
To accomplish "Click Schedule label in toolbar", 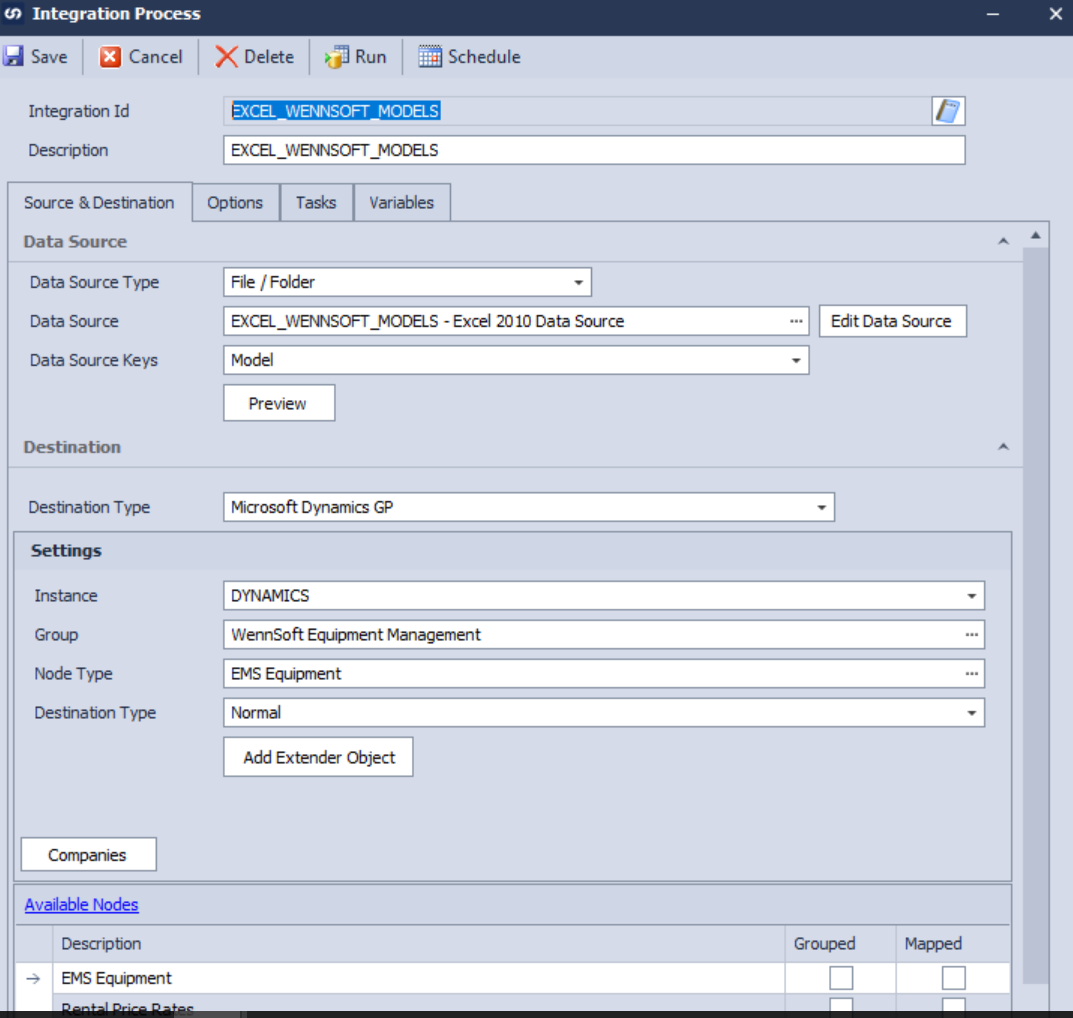I will click(x=484, y=56).
